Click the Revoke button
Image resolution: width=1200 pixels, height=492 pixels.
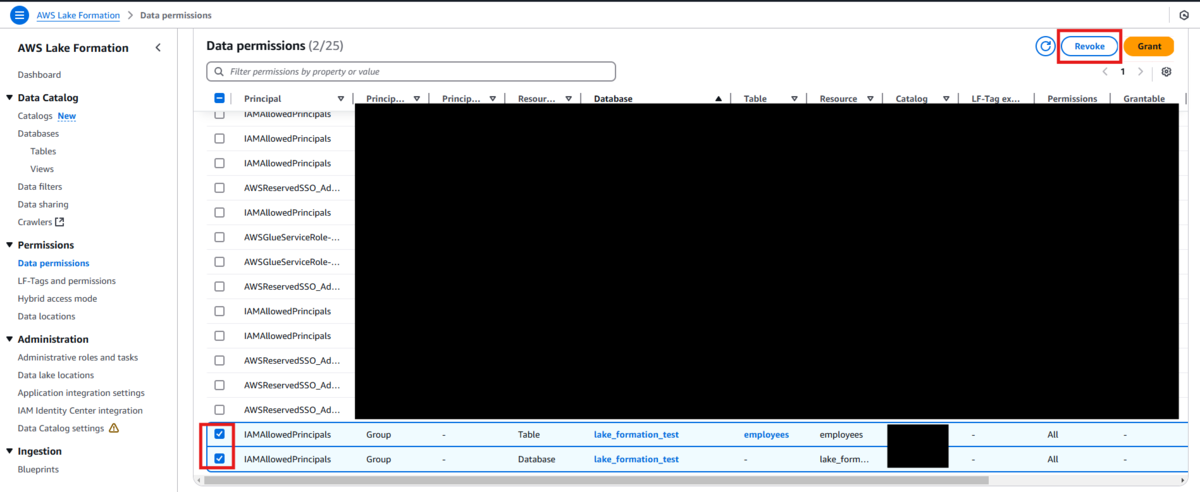[1089, 46]
